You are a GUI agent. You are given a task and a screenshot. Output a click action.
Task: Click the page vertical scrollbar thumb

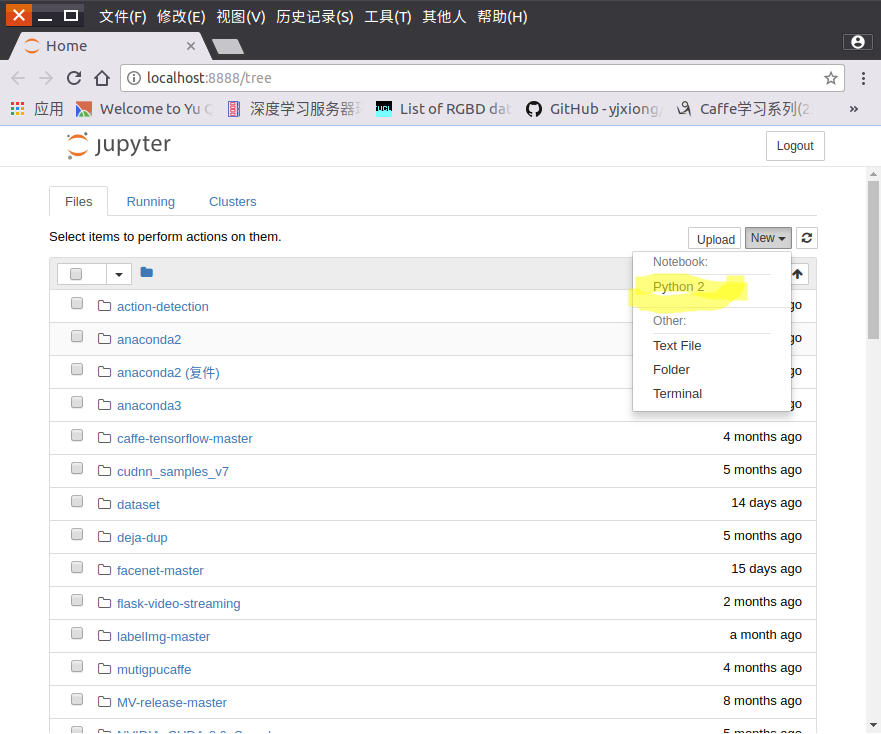click(x=873, y=260)
